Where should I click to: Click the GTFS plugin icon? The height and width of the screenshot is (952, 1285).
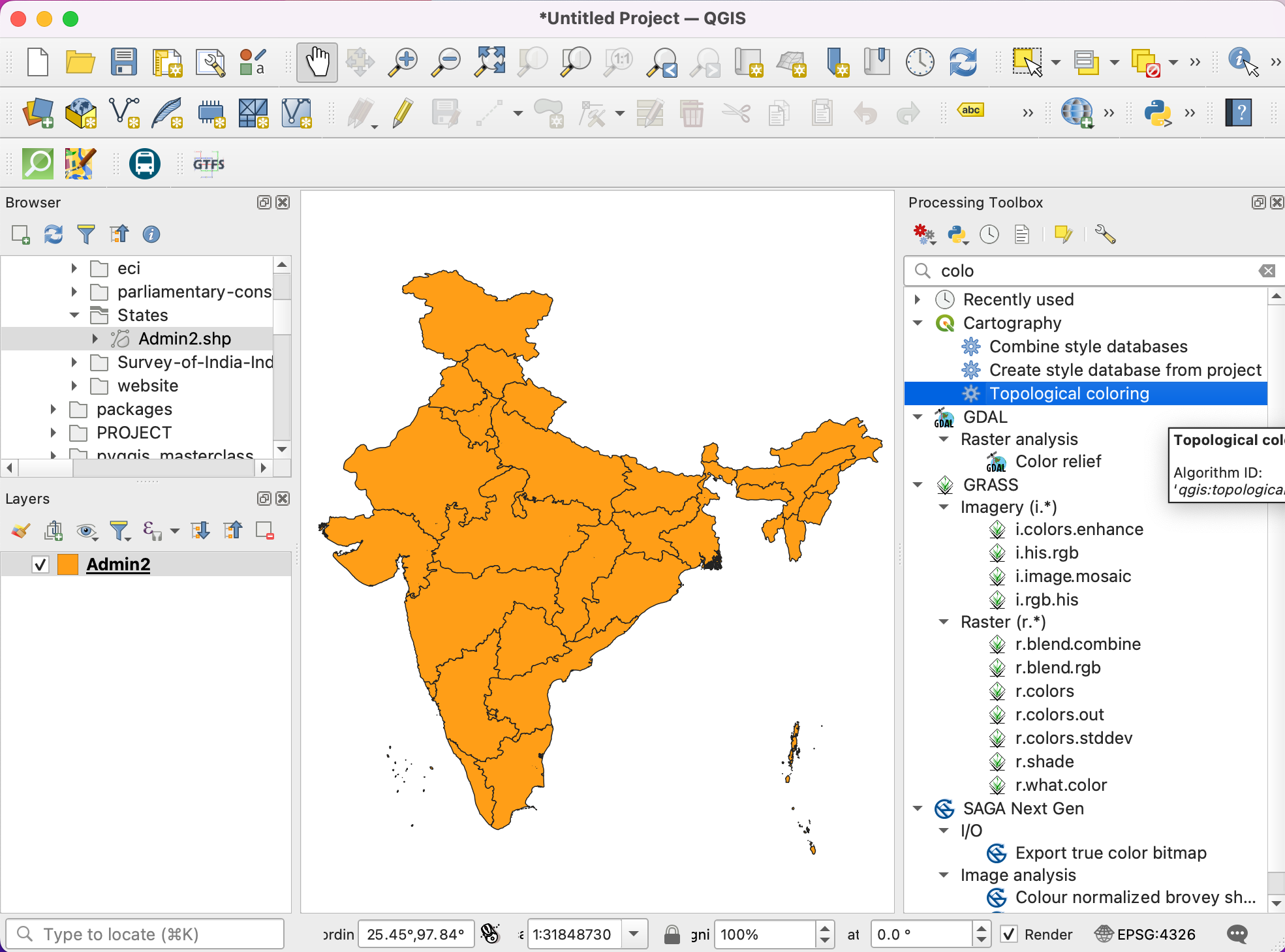209,164
